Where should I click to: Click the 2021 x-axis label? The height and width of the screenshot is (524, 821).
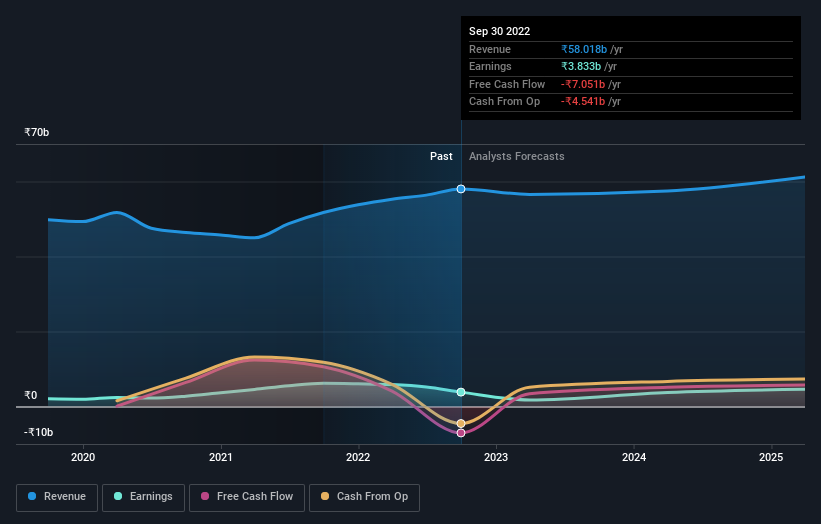pyautogui.click(x=220, y=458)
